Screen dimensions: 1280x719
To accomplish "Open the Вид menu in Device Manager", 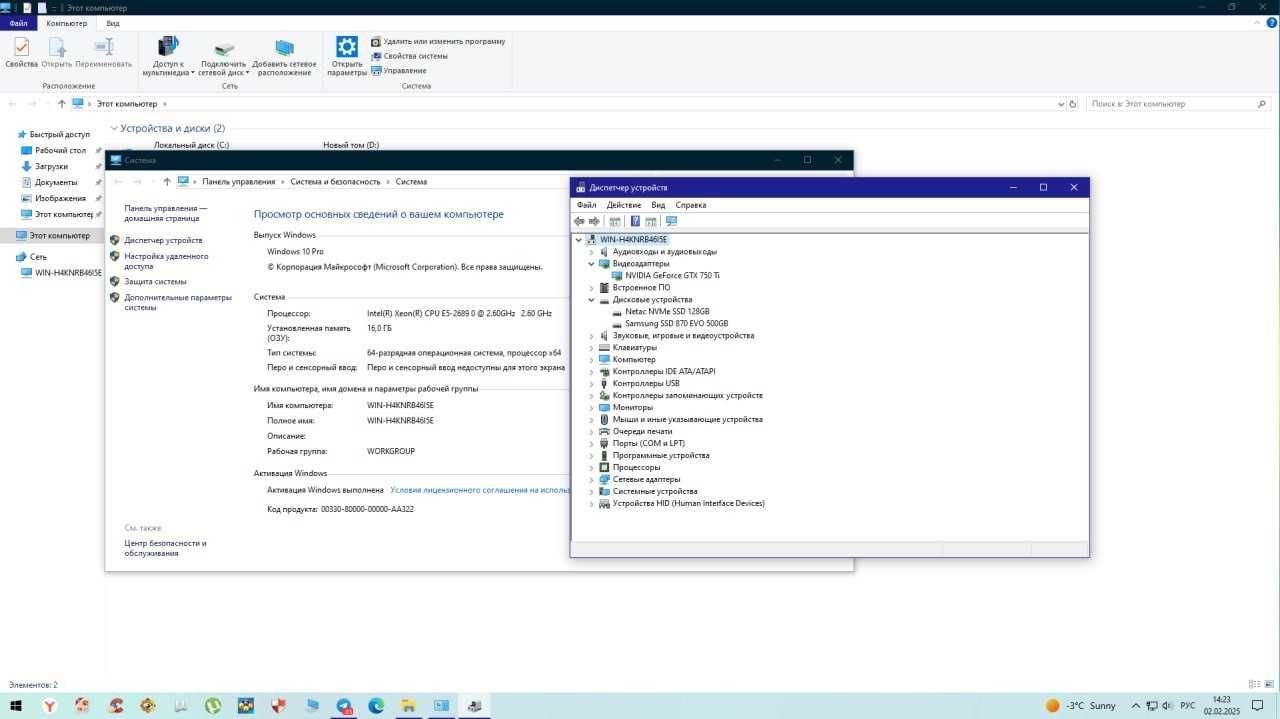I will pyautogui.click(x=658, y=205).
